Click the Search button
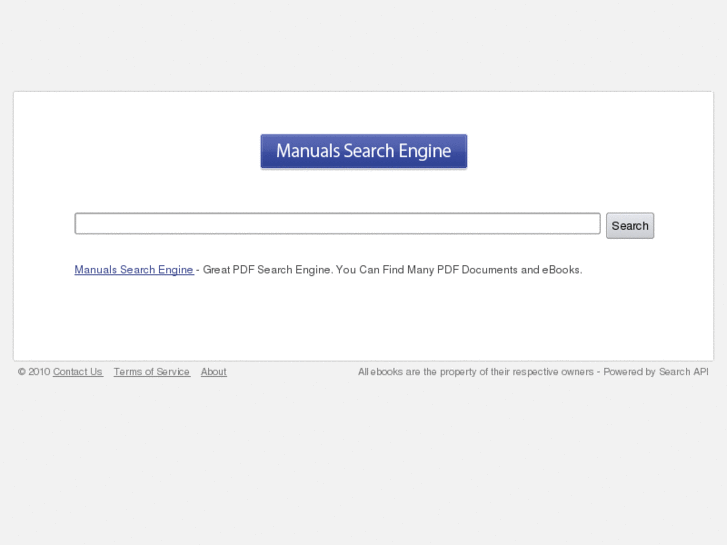 630,225
